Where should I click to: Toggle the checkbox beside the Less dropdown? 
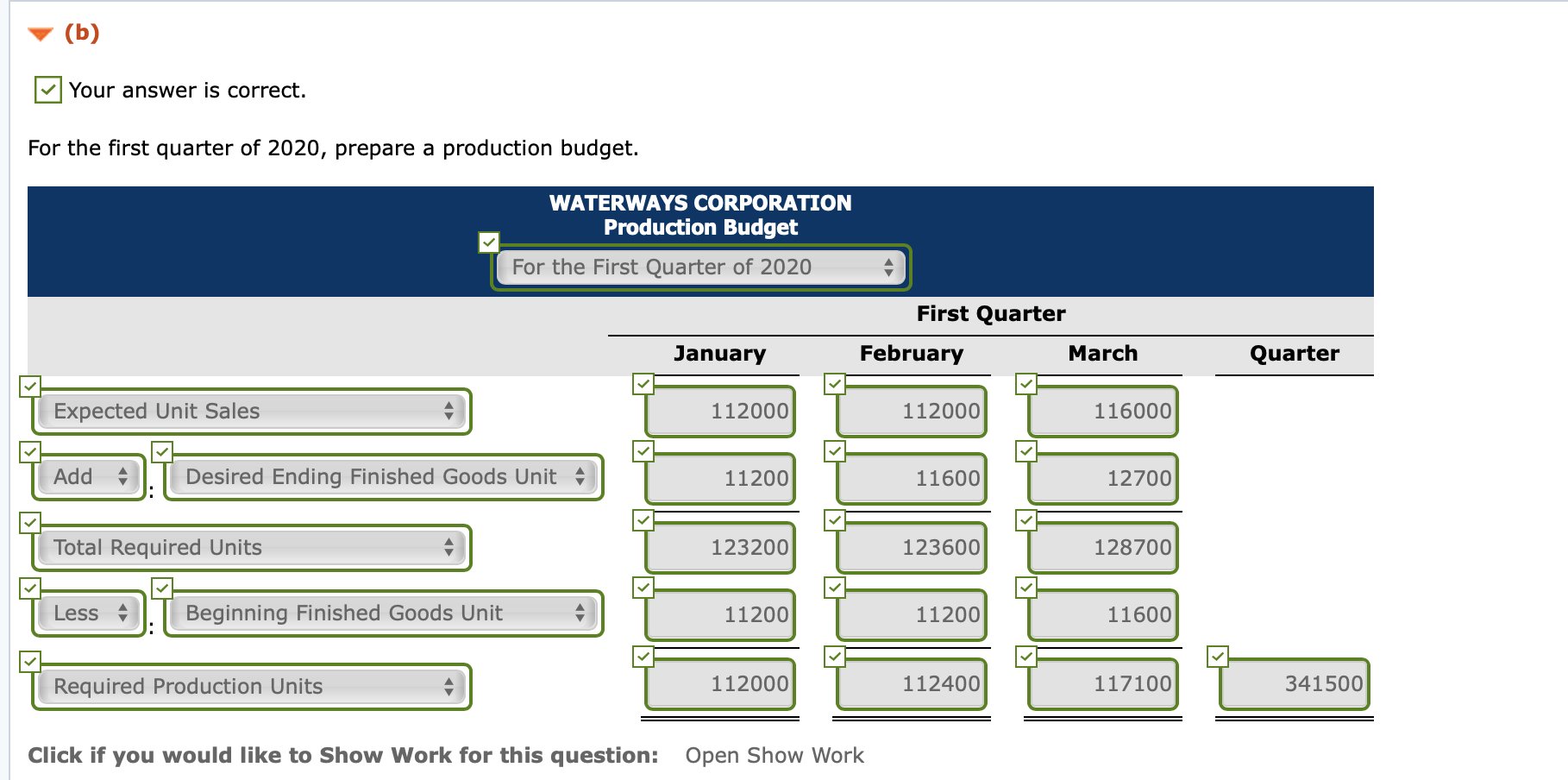pyautogui.click(x=30, y=588)
